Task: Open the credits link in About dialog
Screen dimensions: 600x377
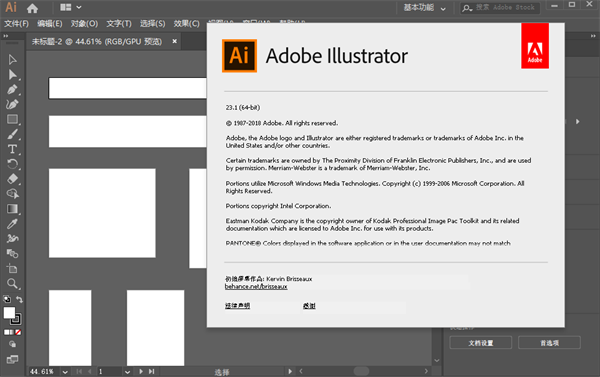Action: [309, 305]
